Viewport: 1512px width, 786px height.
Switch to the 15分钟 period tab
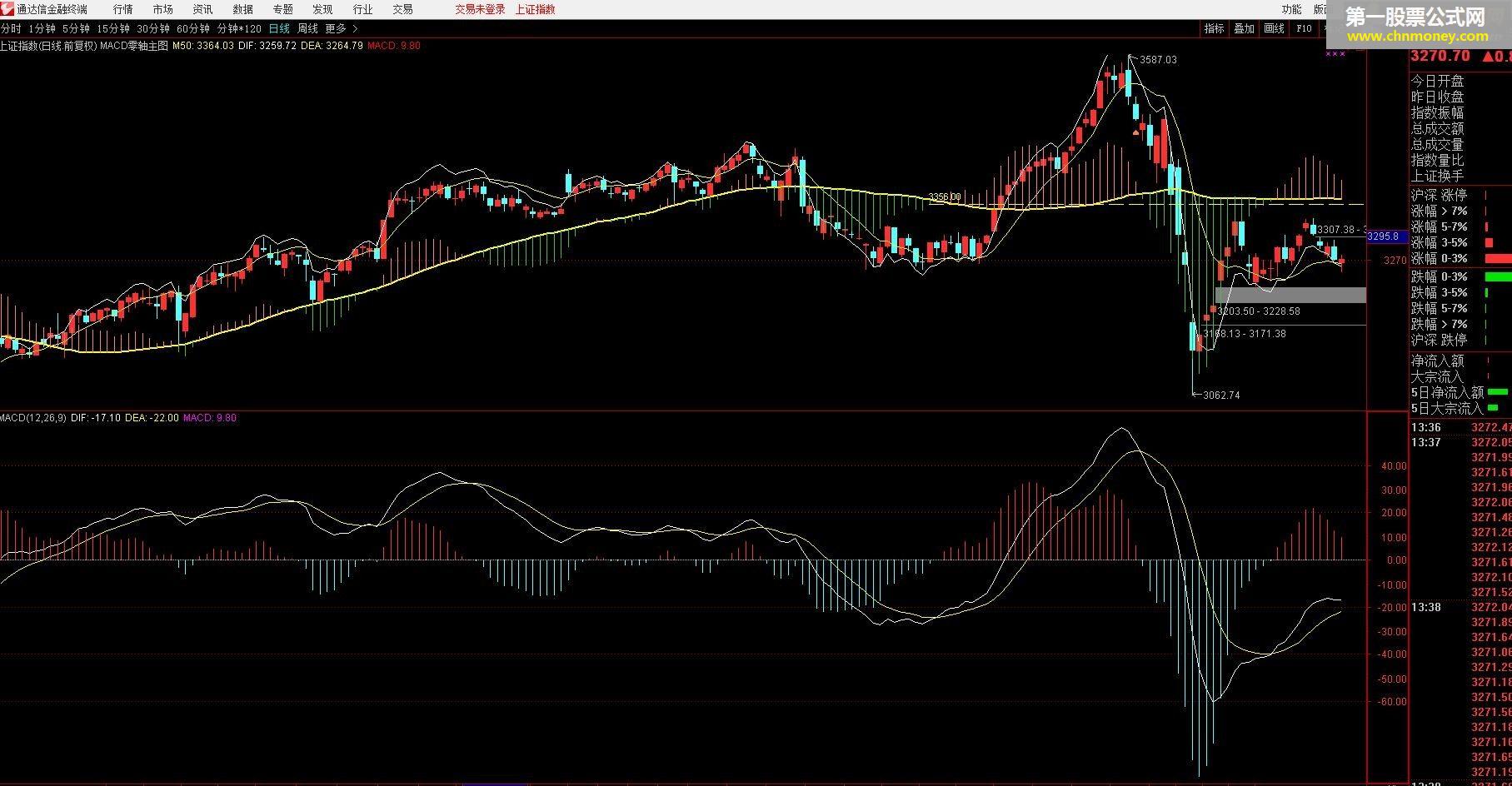(113, 28)
